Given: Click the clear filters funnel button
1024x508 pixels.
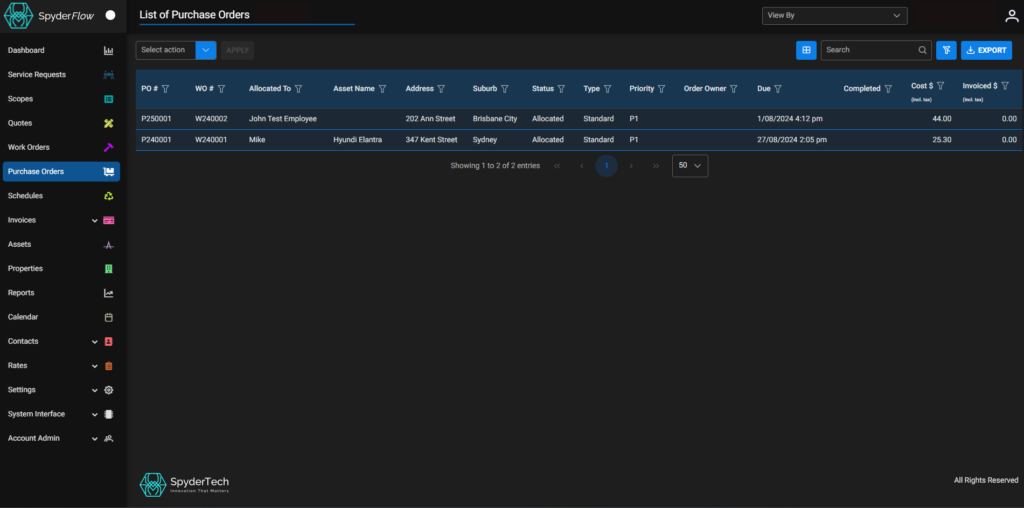Looking at the screenshot, I should pyautogui.click(x=946, y=50).
